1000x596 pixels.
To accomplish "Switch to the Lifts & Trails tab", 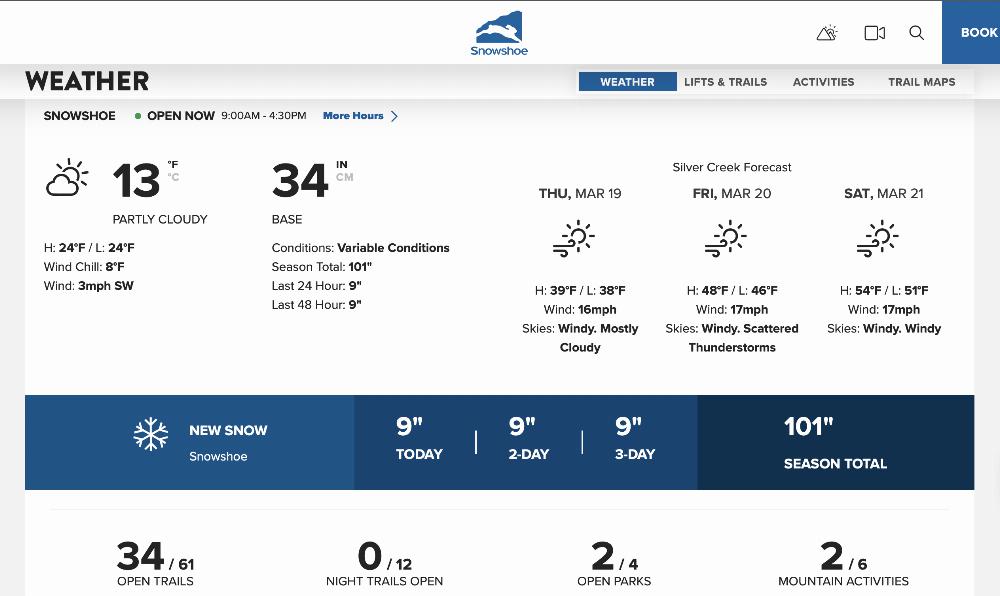I will pos(725,82).
